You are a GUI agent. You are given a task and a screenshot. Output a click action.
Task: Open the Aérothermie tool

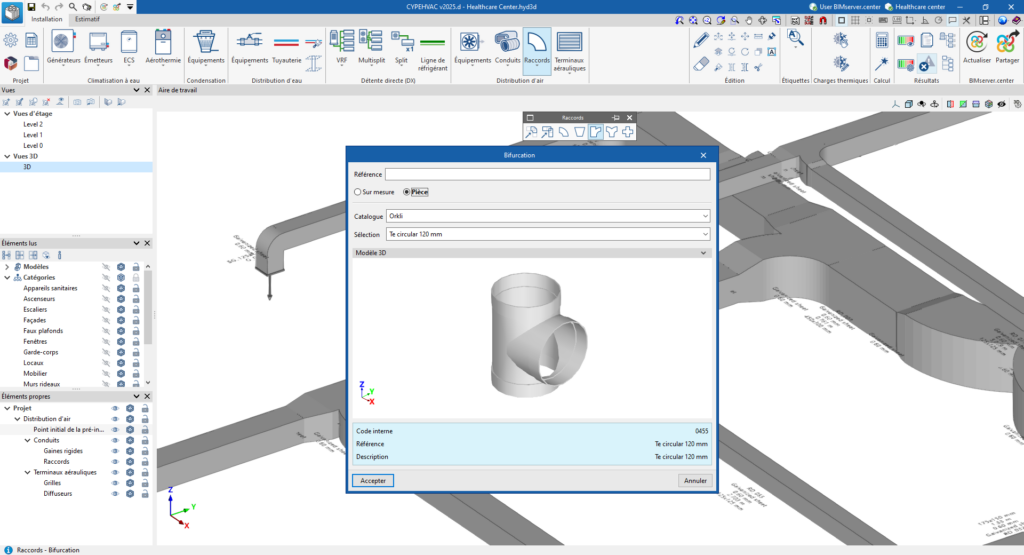pos(163,46)
